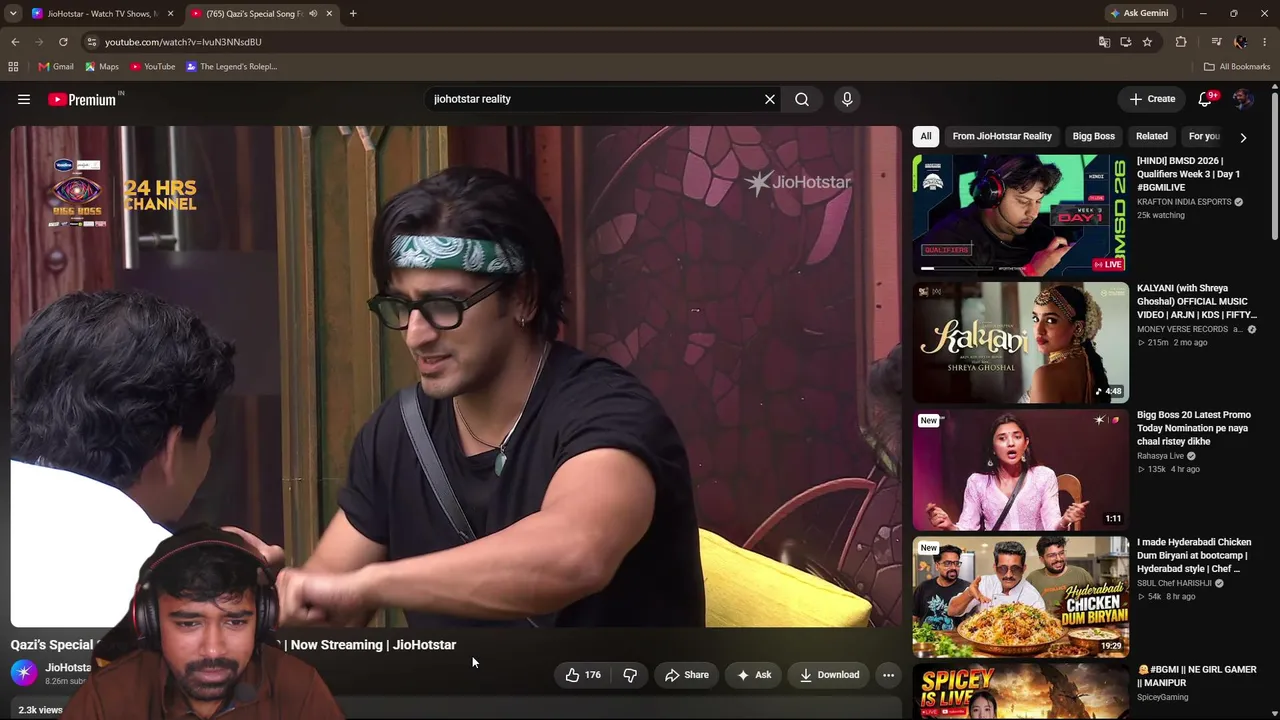Open The Legend's Roleplay bookmark
The height and width of the screenshot is (720, 1280).
(x=232, y=67)
